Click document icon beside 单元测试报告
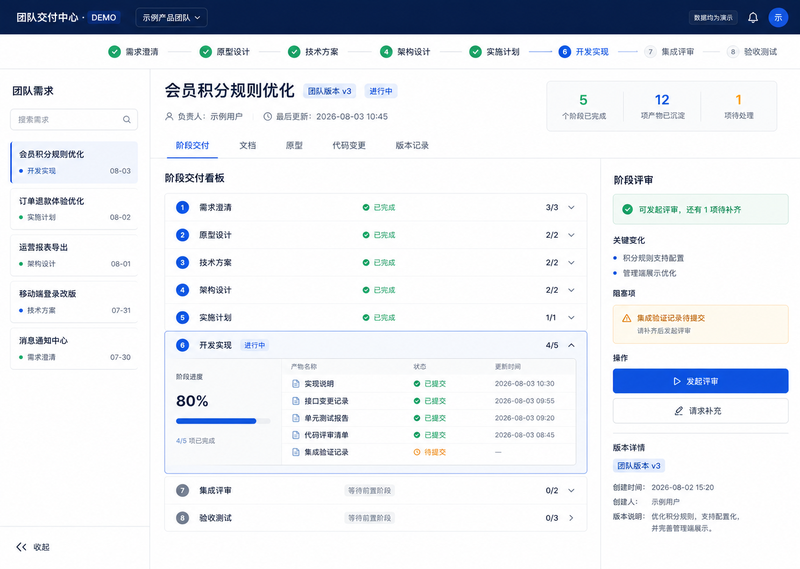 pos(295,418)
